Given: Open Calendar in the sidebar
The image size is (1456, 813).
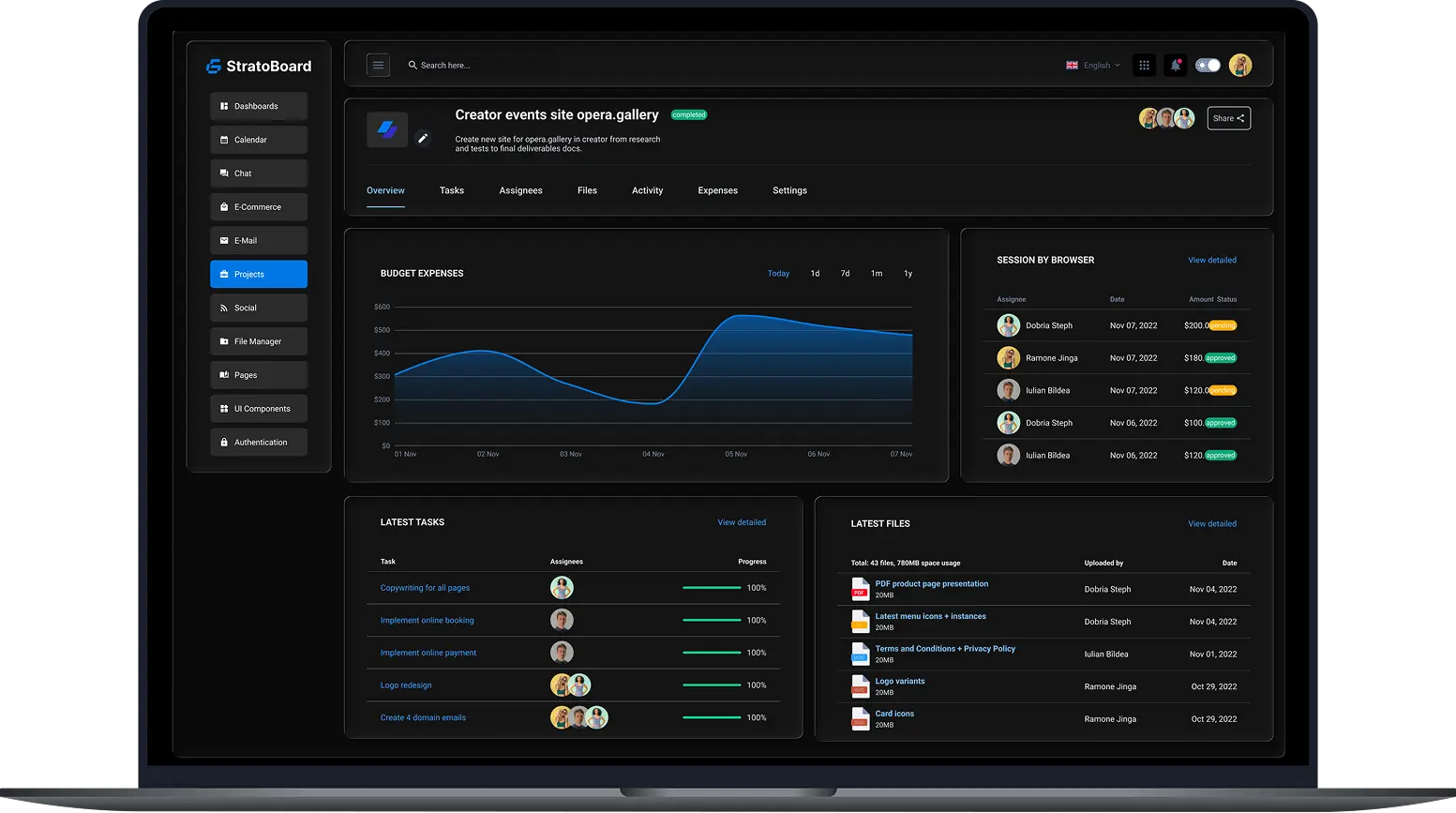Looking at the screenshot, I should pos(259,140).
